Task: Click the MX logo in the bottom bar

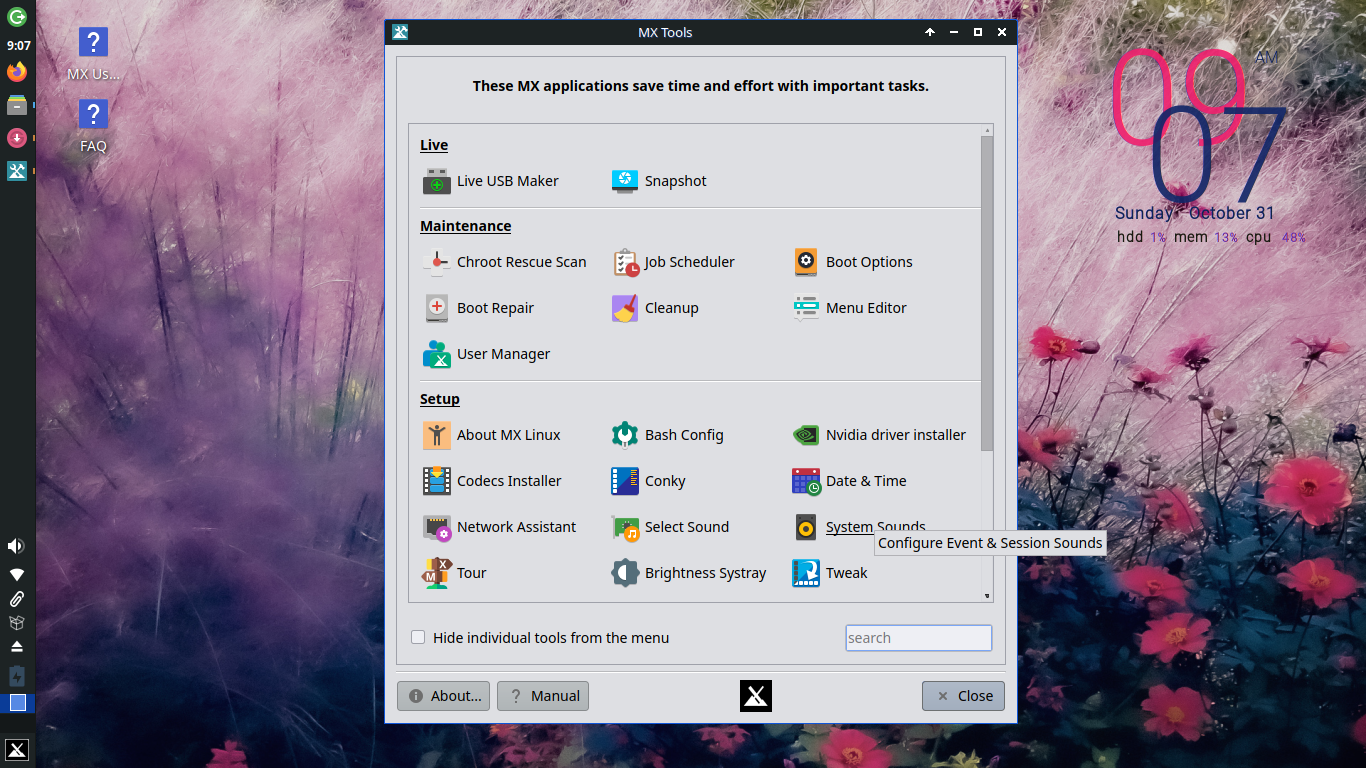Action: (756, 696)
